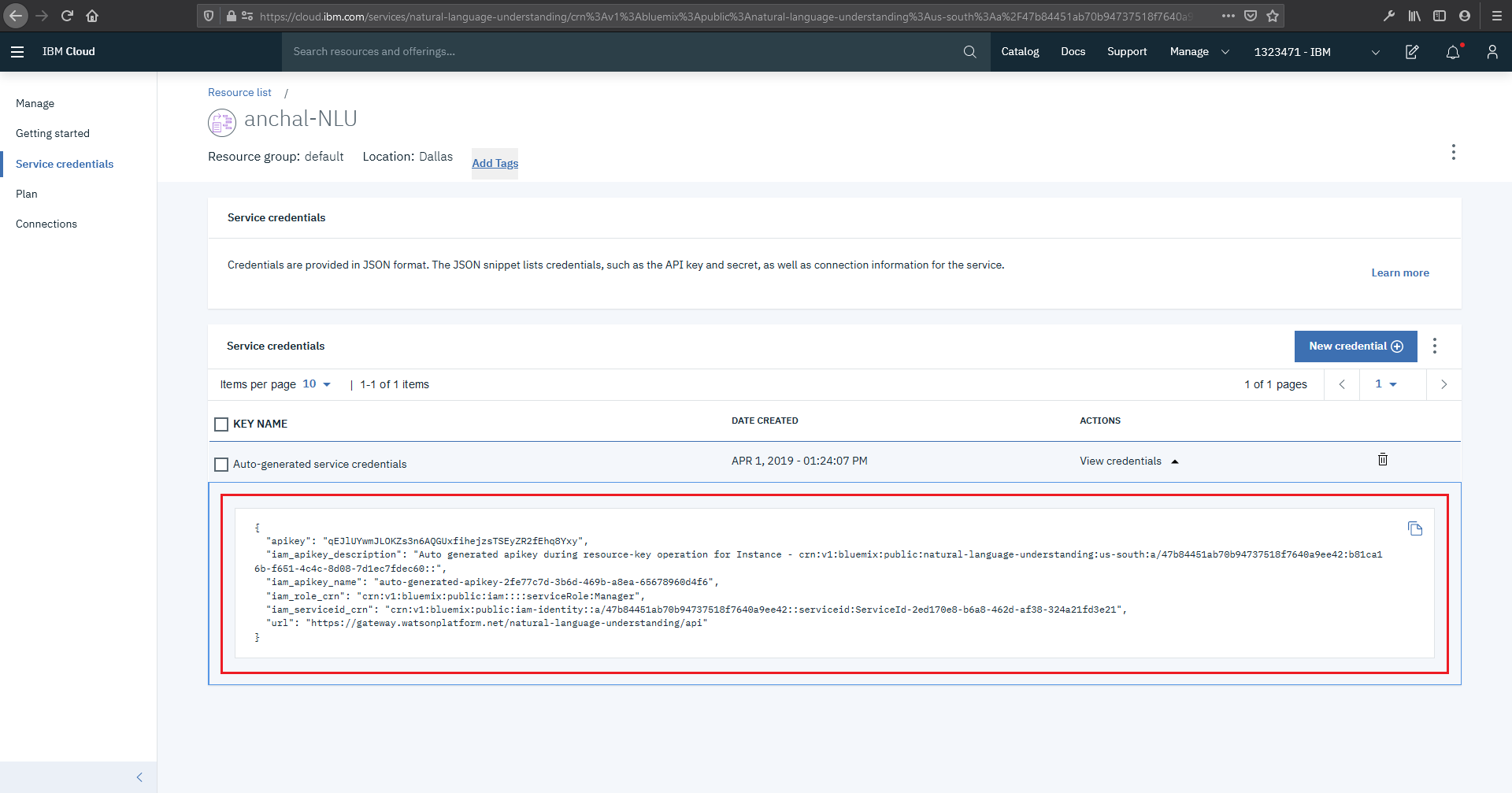Open the developer tools wrench icon

1389,16
